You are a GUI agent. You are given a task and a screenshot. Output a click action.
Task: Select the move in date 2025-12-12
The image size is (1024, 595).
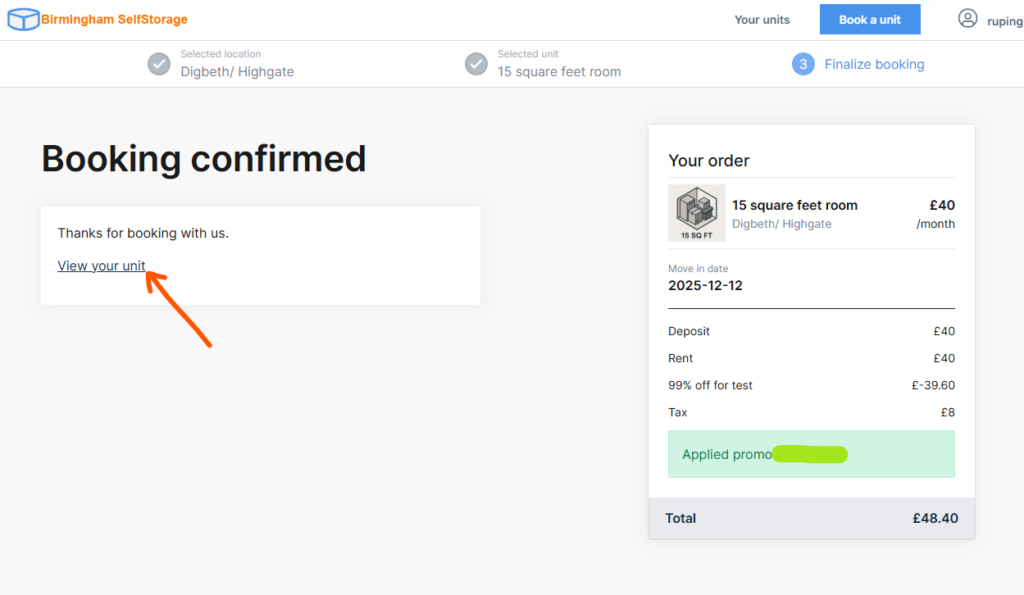pos(704,284)
